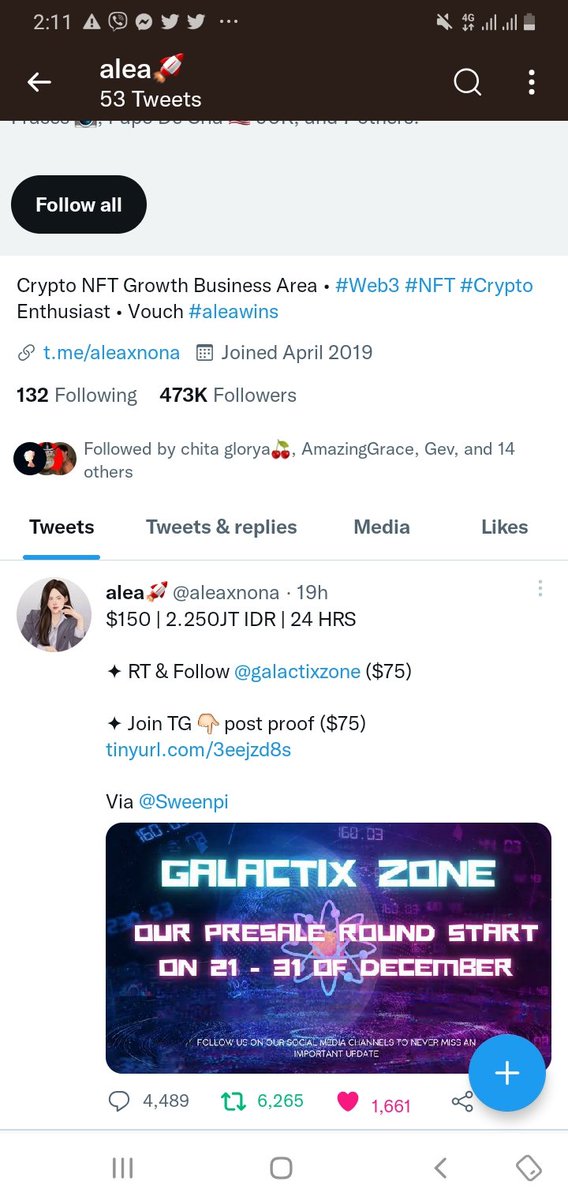Tap the Android recent apps navigation icon

pos(122,1167)
